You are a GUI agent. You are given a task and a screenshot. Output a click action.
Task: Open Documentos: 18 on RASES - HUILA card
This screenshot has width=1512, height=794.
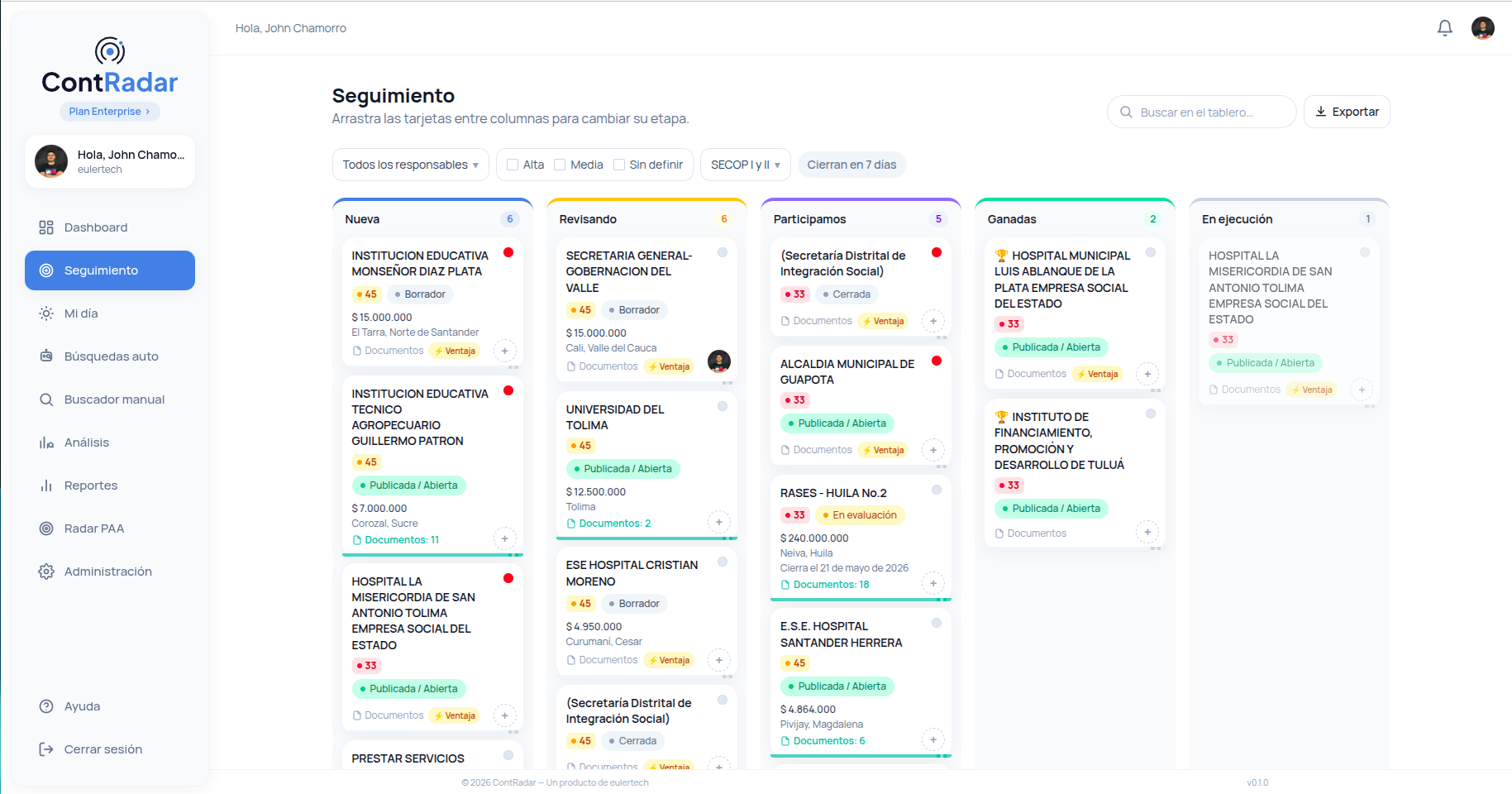[x=824, y=585]
